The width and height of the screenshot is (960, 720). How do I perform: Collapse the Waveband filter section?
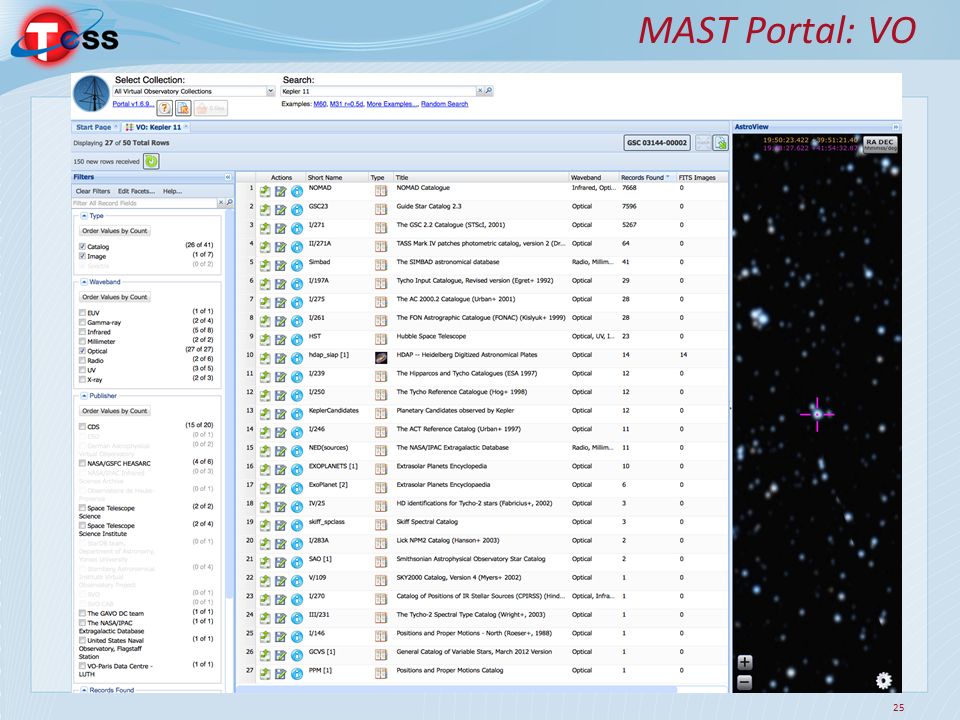click(x=84, y=282)
